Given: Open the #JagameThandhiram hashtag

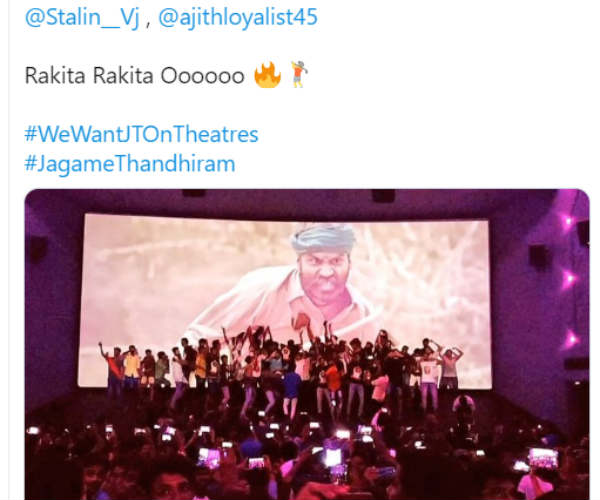Looking at the screenshot, I should tap(130, 164).
